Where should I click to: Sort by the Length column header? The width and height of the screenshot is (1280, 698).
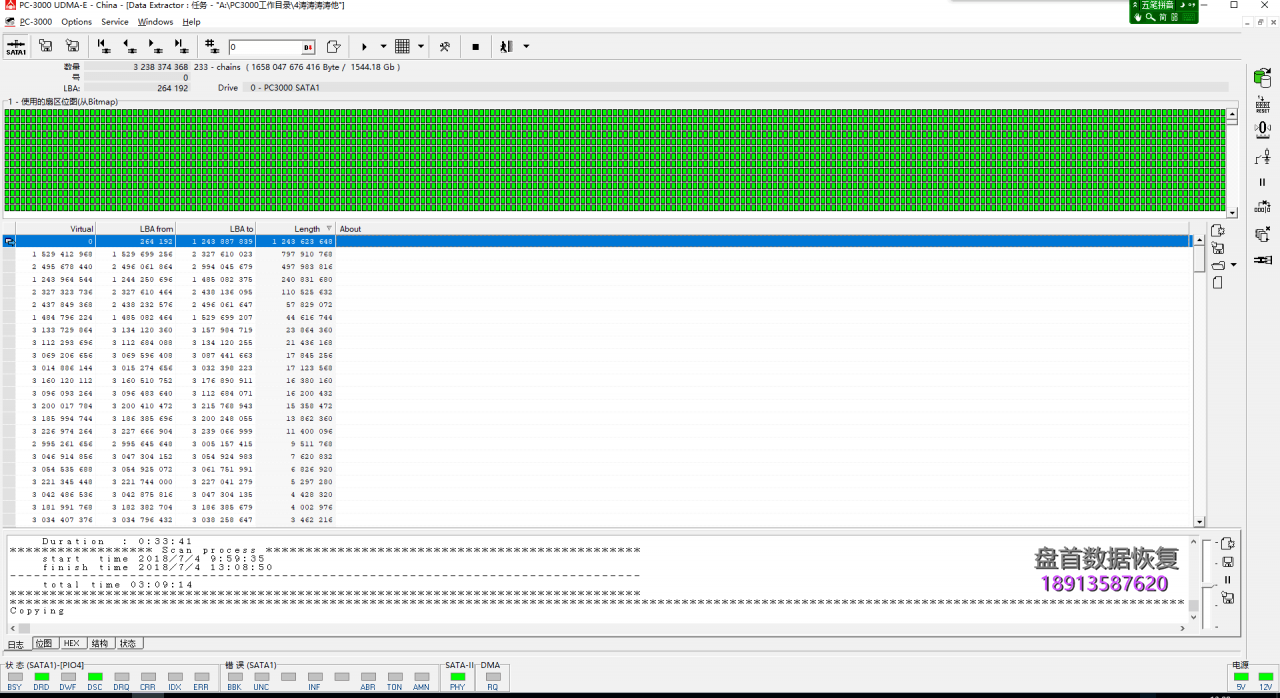[x=307, y=229]
